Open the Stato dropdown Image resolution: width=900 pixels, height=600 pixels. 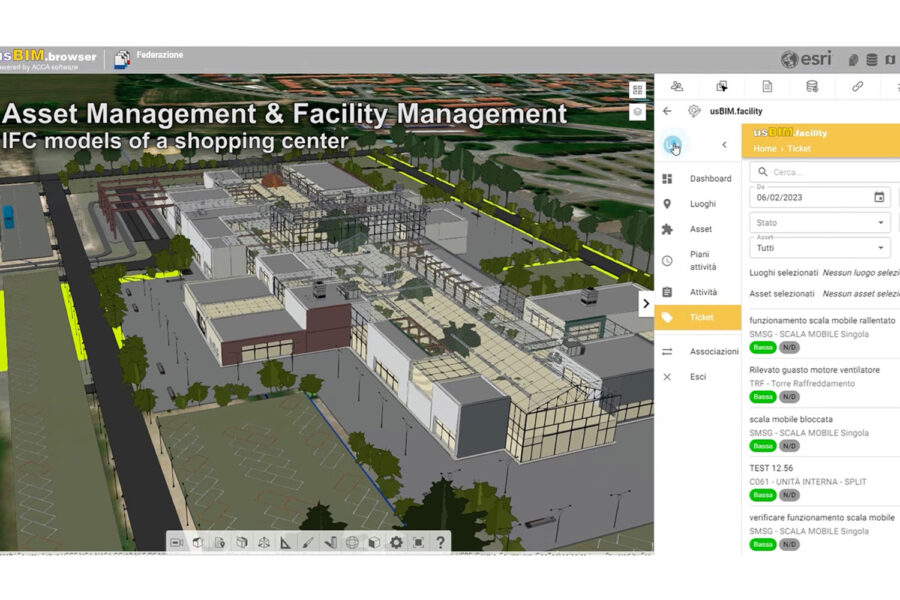pos(820,222)
